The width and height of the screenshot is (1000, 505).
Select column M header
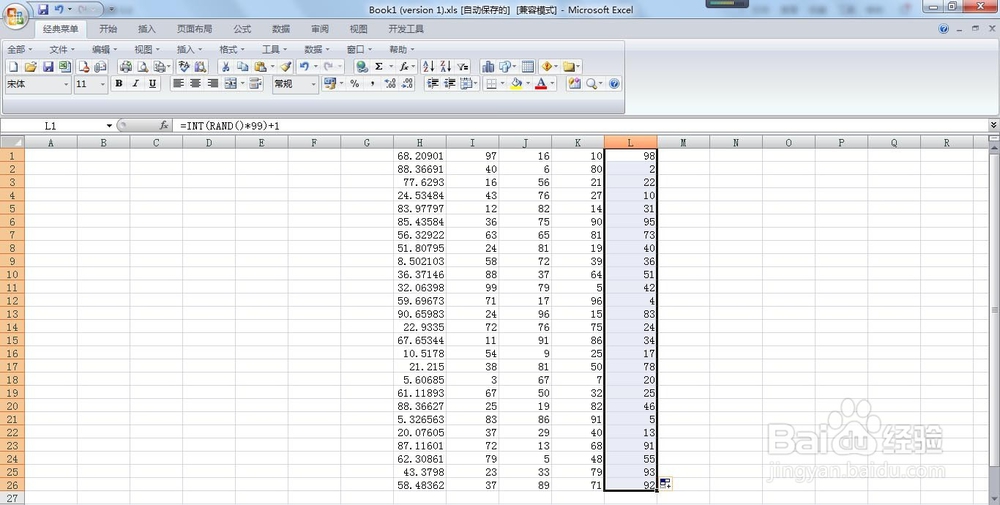coord(683,143)
